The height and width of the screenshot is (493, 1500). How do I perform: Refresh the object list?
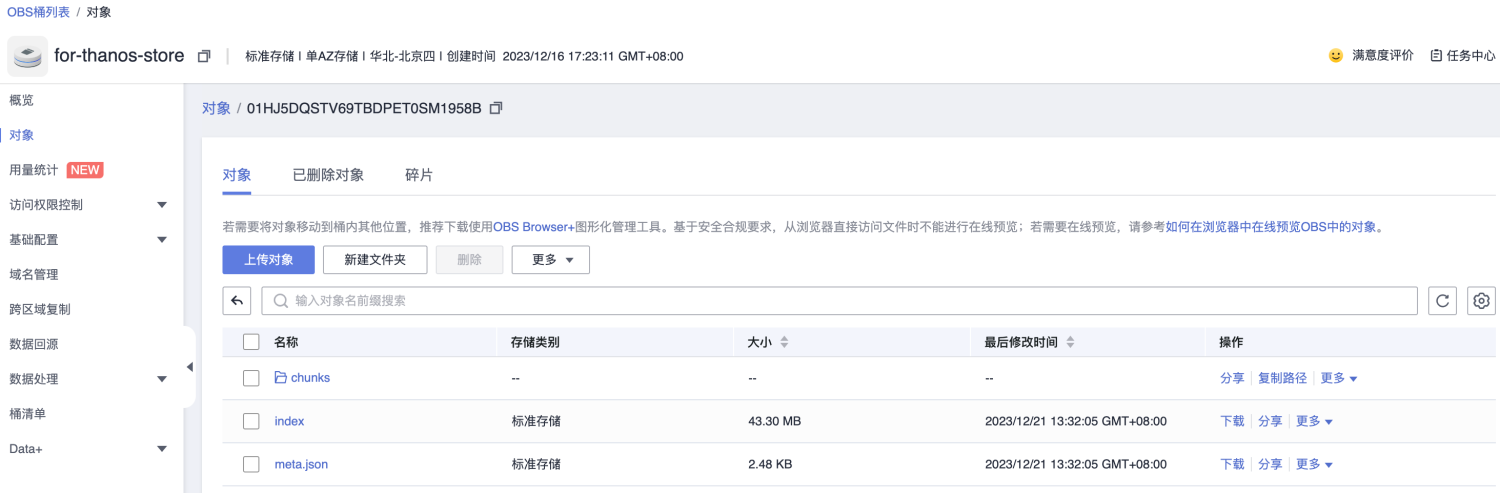pos(1441,301)
